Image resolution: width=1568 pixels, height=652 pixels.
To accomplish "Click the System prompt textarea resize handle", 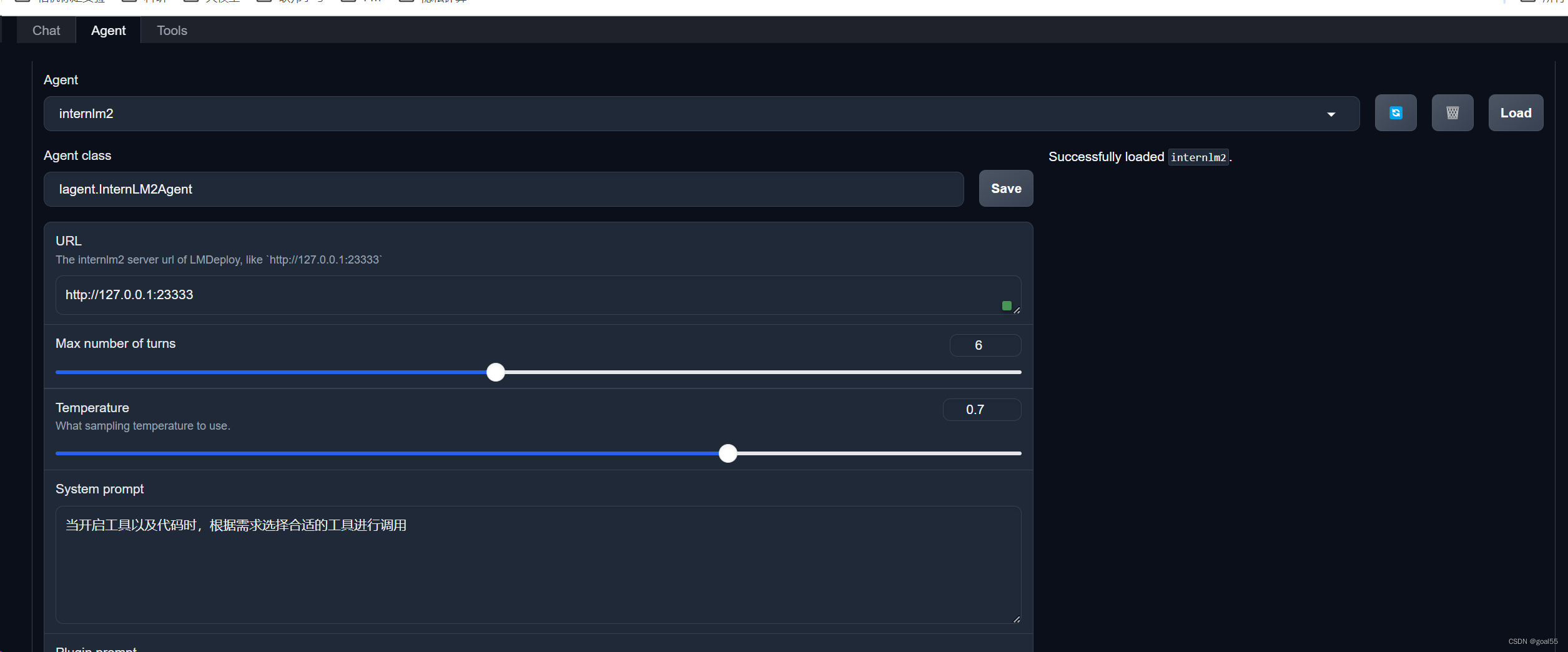I will point(1017,619).
